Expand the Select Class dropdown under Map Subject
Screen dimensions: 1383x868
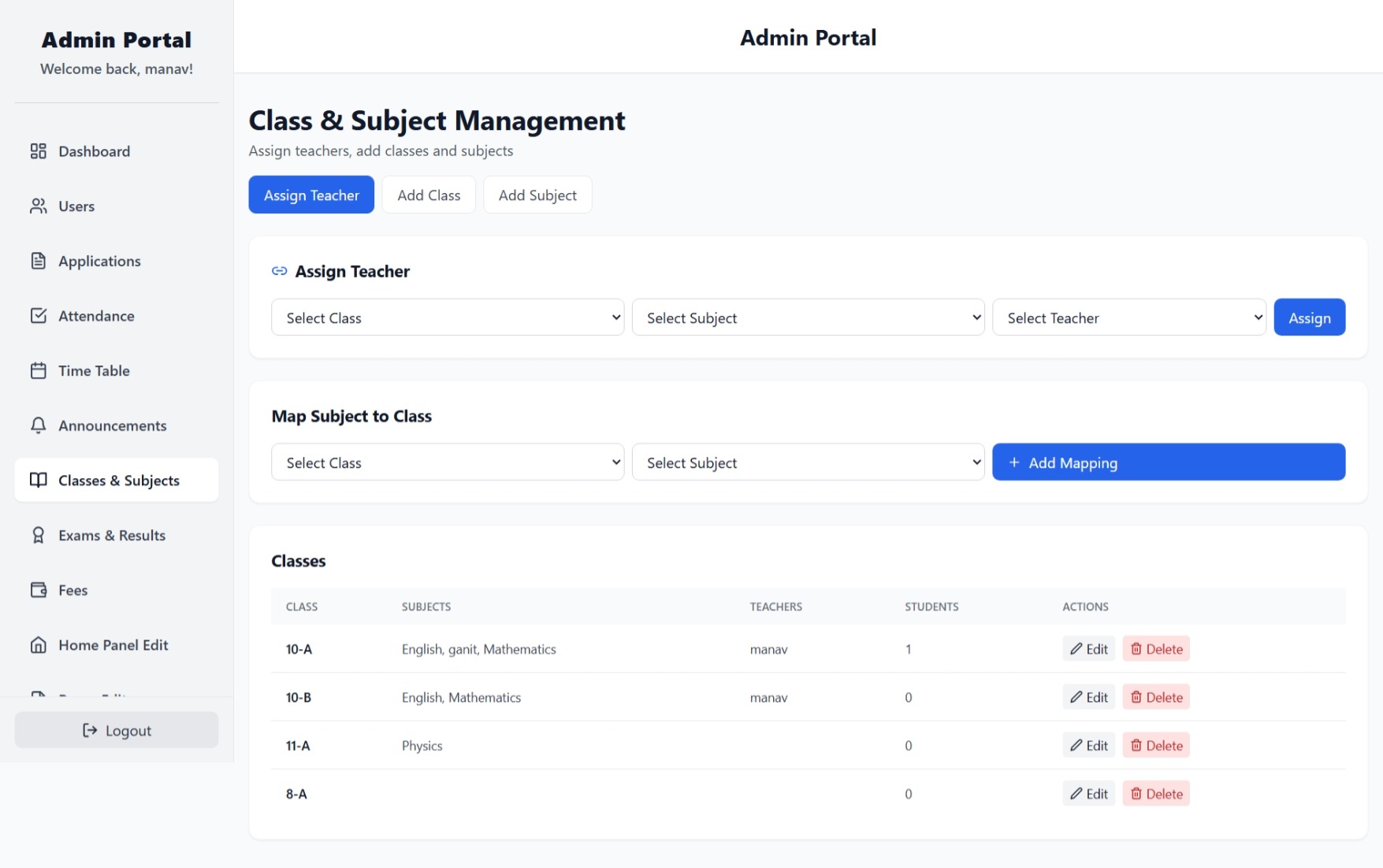coord(447,462)
